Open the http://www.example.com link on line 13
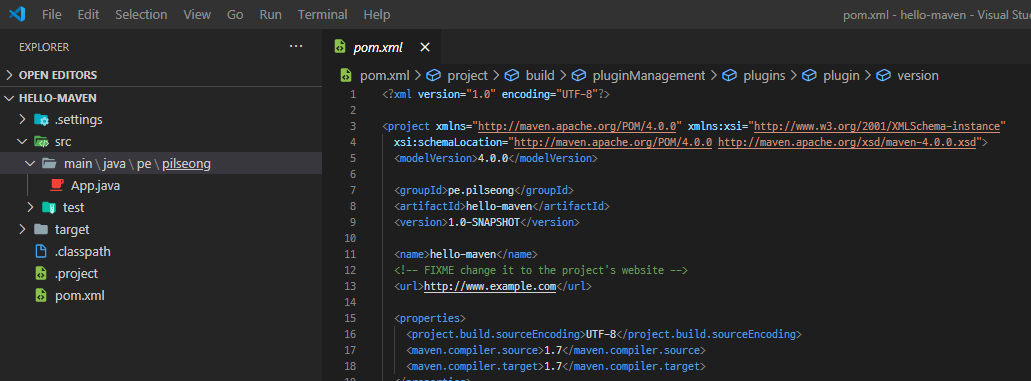Image resolution: width=1031 pixels, height=381 pixels. [x=490, y=286]
